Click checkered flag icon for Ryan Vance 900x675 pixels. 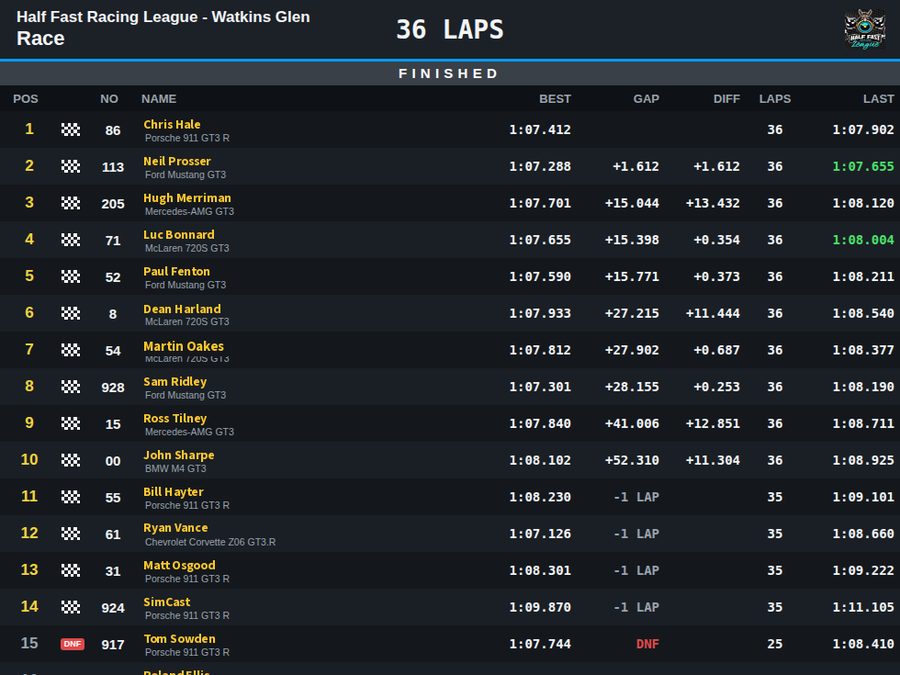pyautogui.click(x=71, y=534)
